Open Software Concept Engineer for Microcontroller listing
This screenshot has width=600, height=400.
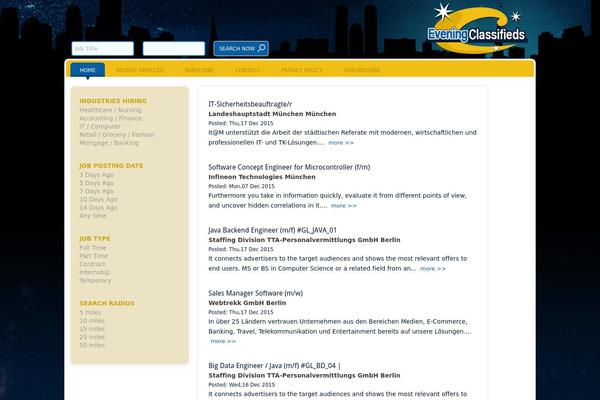pos(289,167)
